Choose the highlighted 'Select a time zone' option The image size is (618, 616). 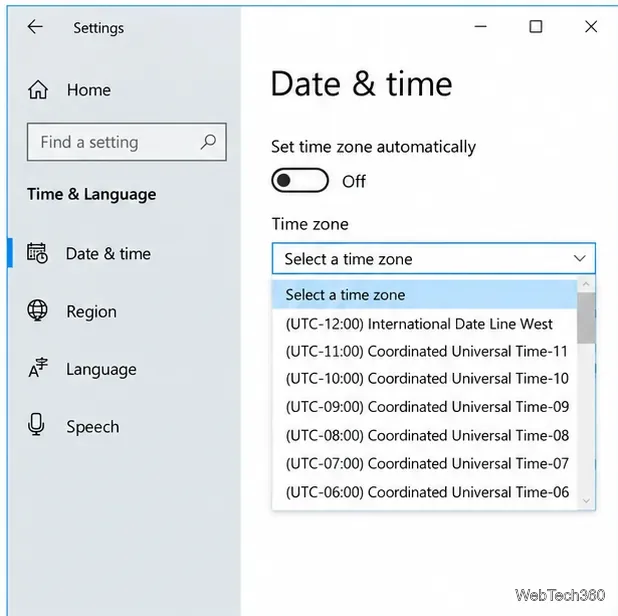424,294
